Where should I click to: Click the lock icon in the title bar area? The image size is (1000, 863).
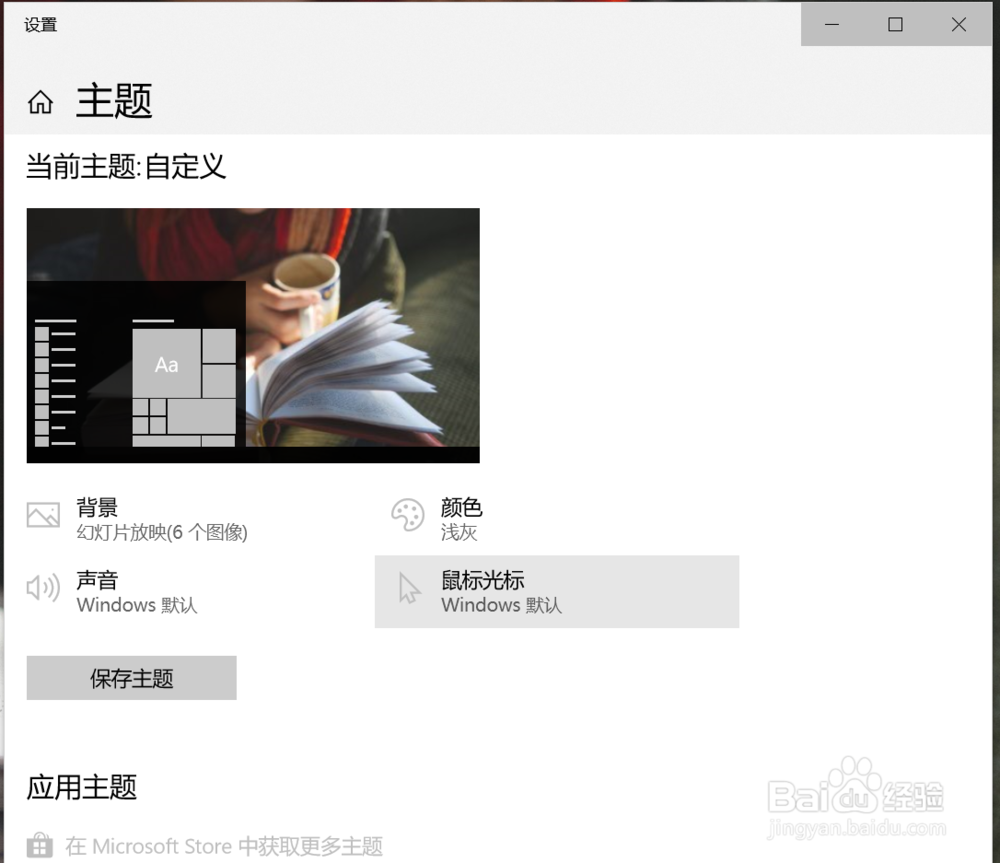[42, 846]
